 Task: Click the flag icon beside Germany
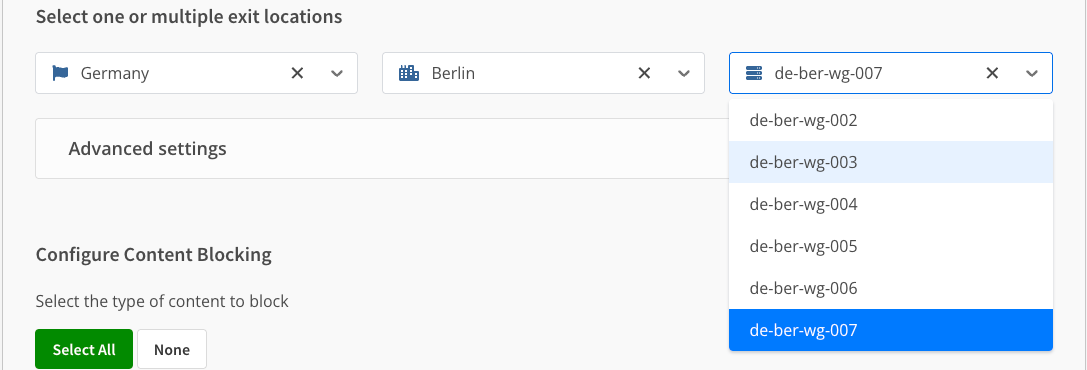click(x=61, y=73)
